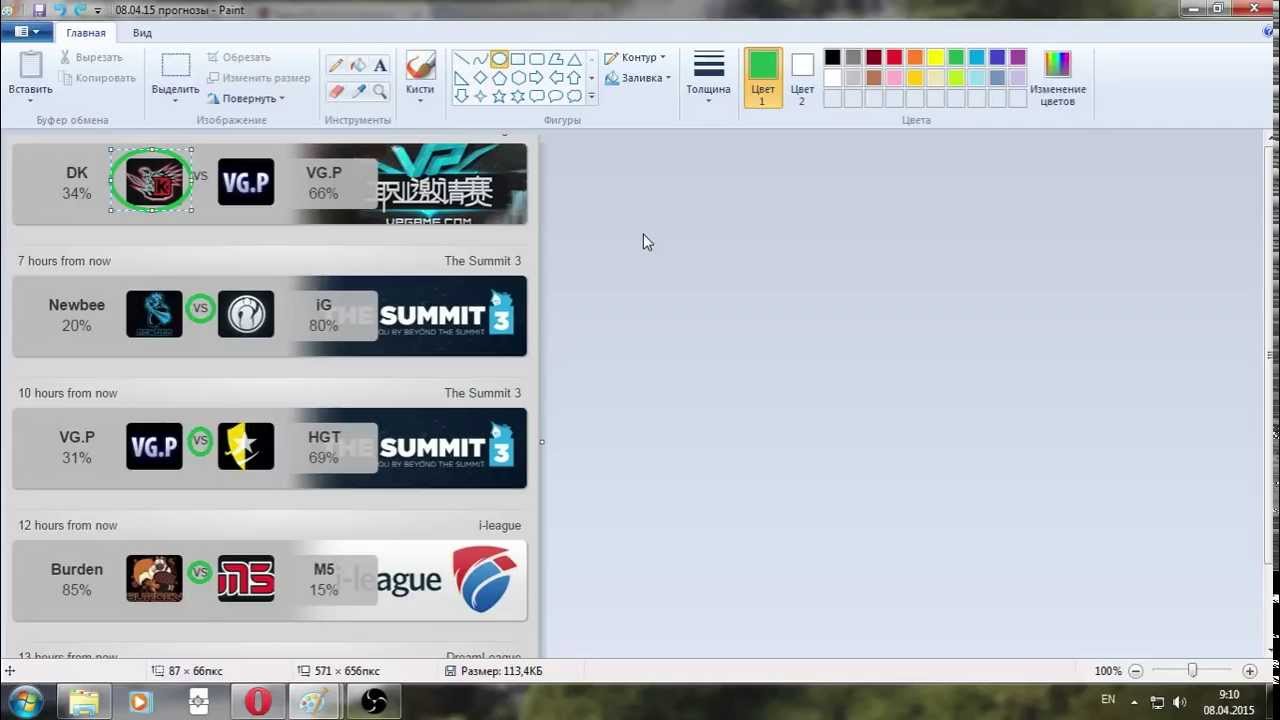This screenshot has width=1280, height=720.
Task: Activate Цвет 1 foreground color
Action: tap(763, 77)
